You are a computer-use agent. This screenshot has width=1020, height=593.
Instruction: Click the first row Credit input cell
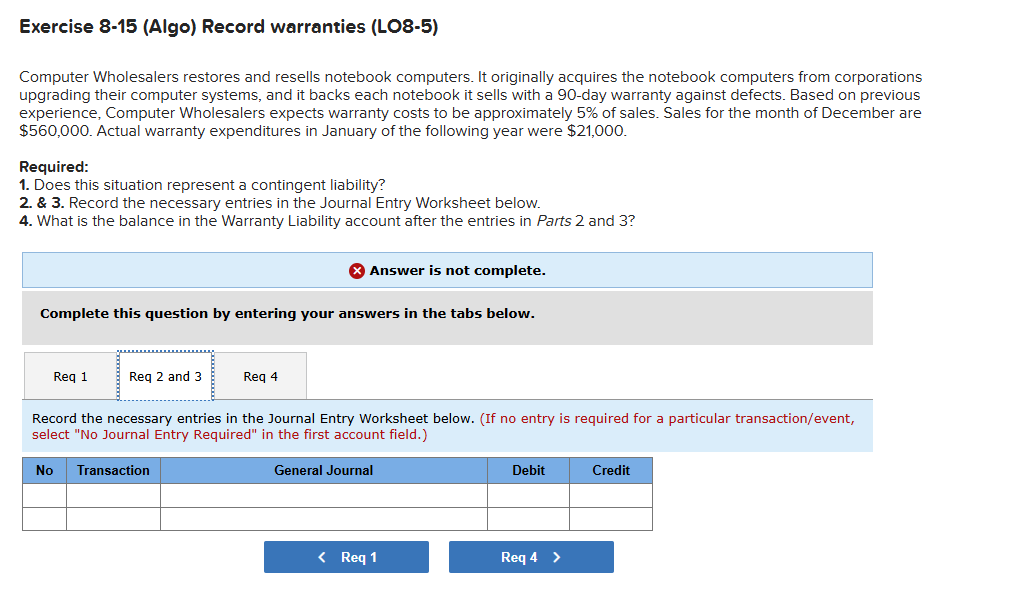click(x=610, y=494)
